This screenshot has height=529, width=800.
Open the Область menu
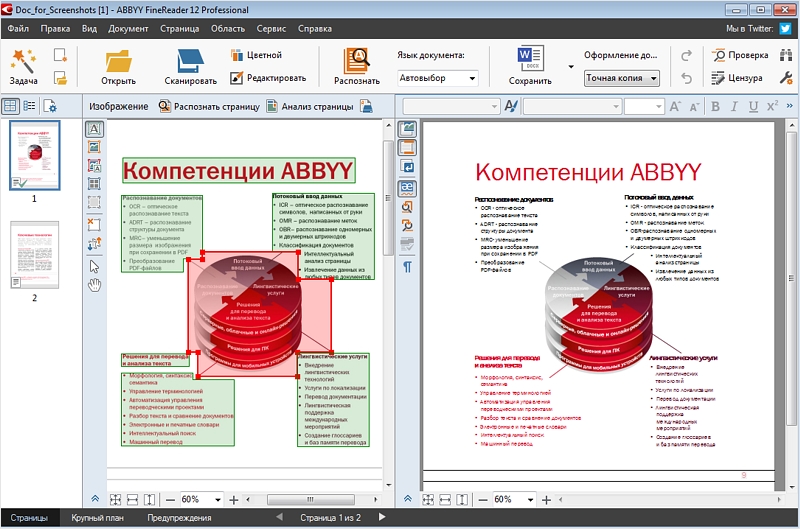228,29
